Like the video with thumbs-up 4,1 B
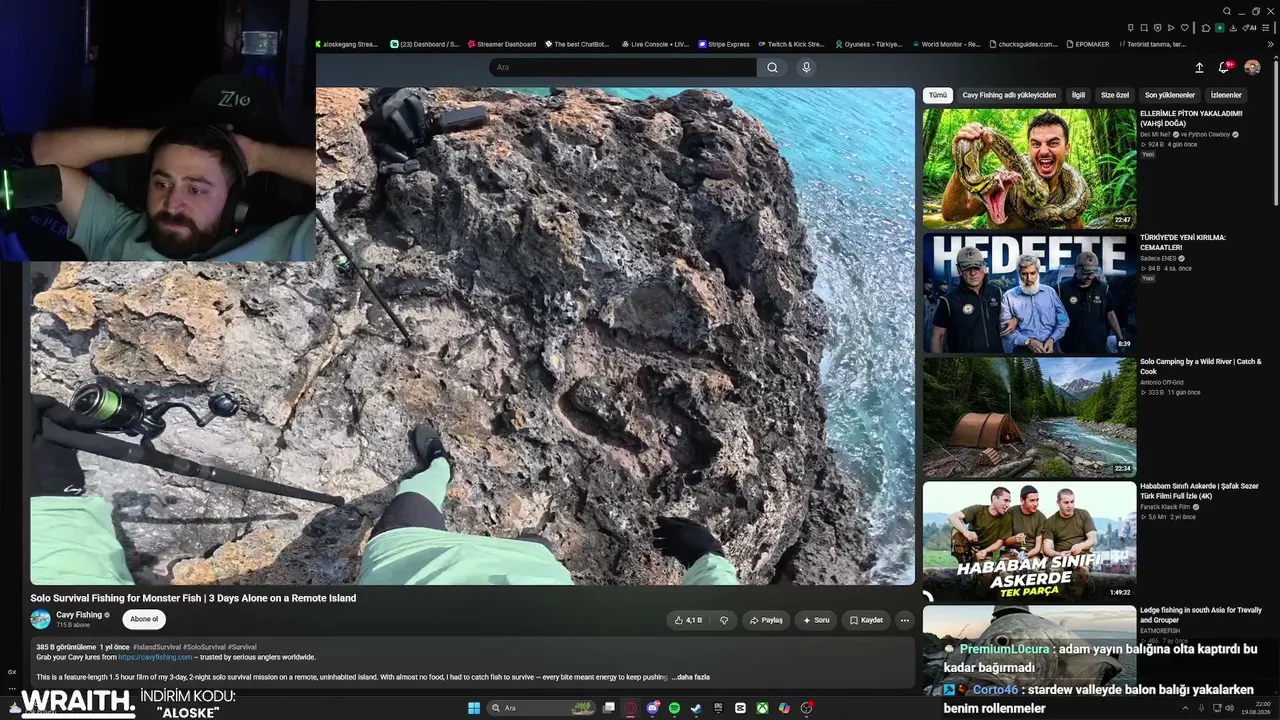 (688, 620)
